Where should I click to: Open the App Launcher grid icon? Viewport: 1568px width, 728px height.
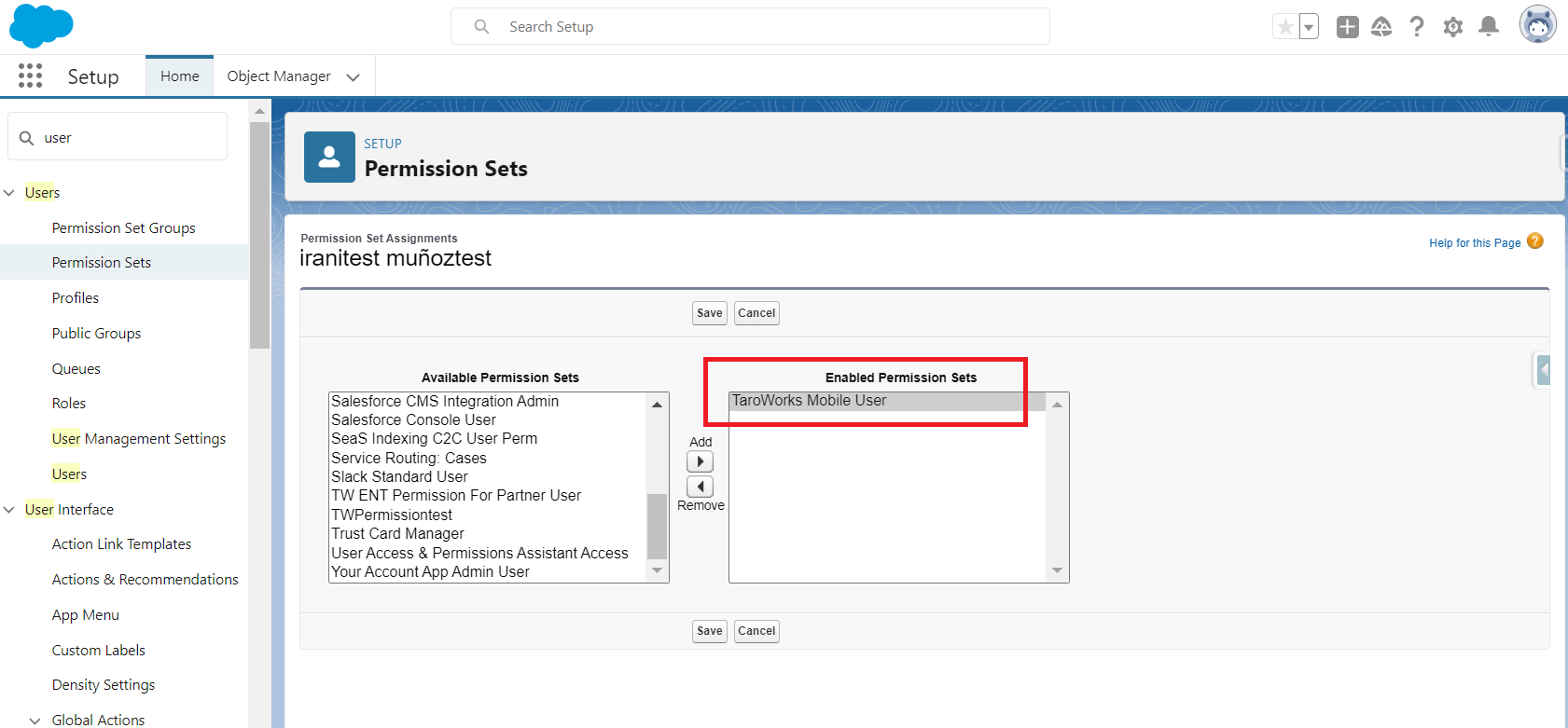coord(30,76)
